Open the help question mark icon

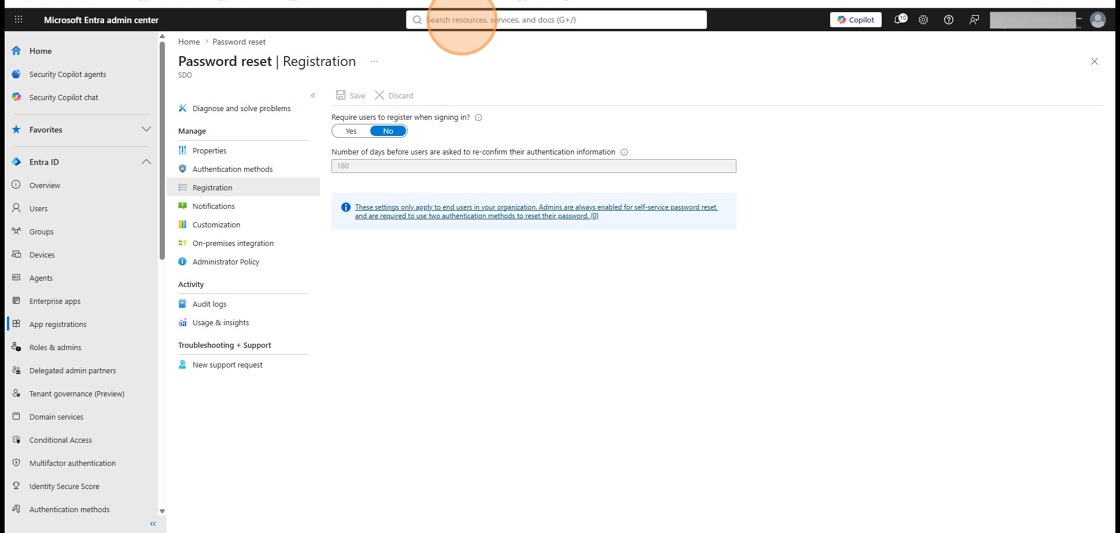[x=949, y=20]
